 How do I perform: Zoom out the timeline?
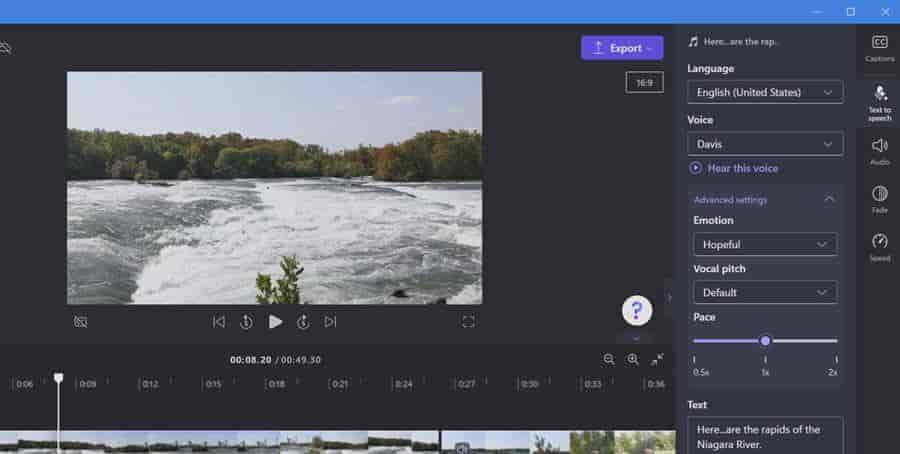coord(609,359)
